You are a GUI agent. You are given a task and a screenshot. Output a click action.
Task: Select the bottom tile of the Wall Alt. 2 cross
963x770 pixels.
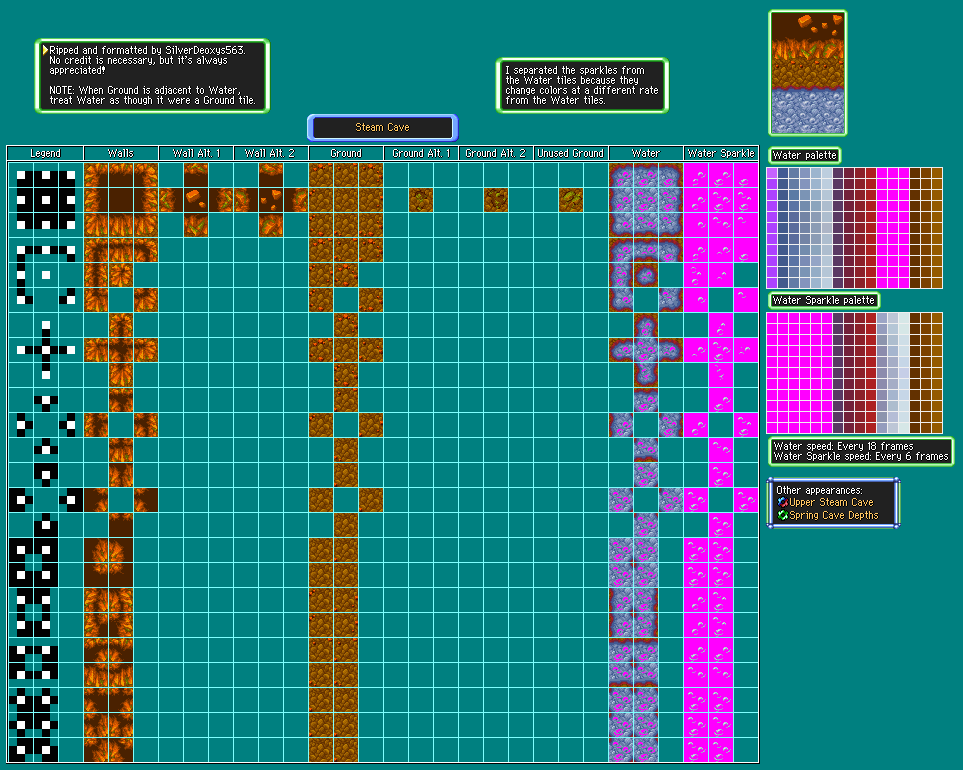[x=271, y=225]
